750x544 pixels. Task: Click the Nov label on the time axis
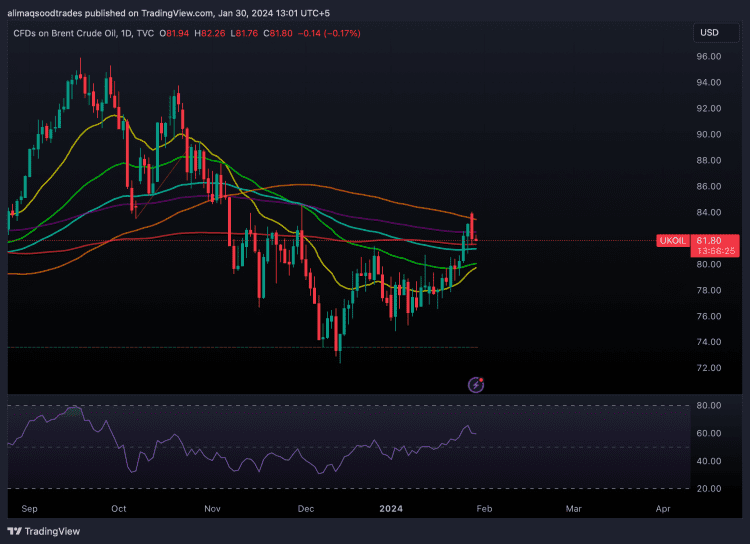[212, 508]
